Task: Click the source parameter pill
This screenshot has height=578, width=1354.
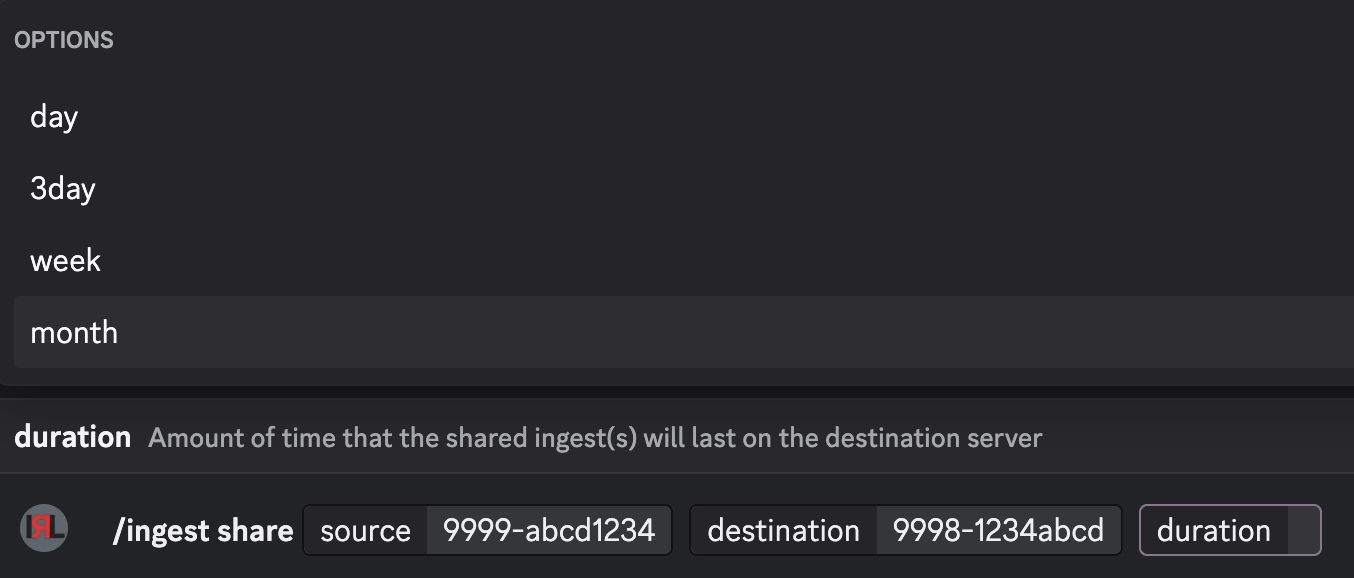Action: [487, 530]
